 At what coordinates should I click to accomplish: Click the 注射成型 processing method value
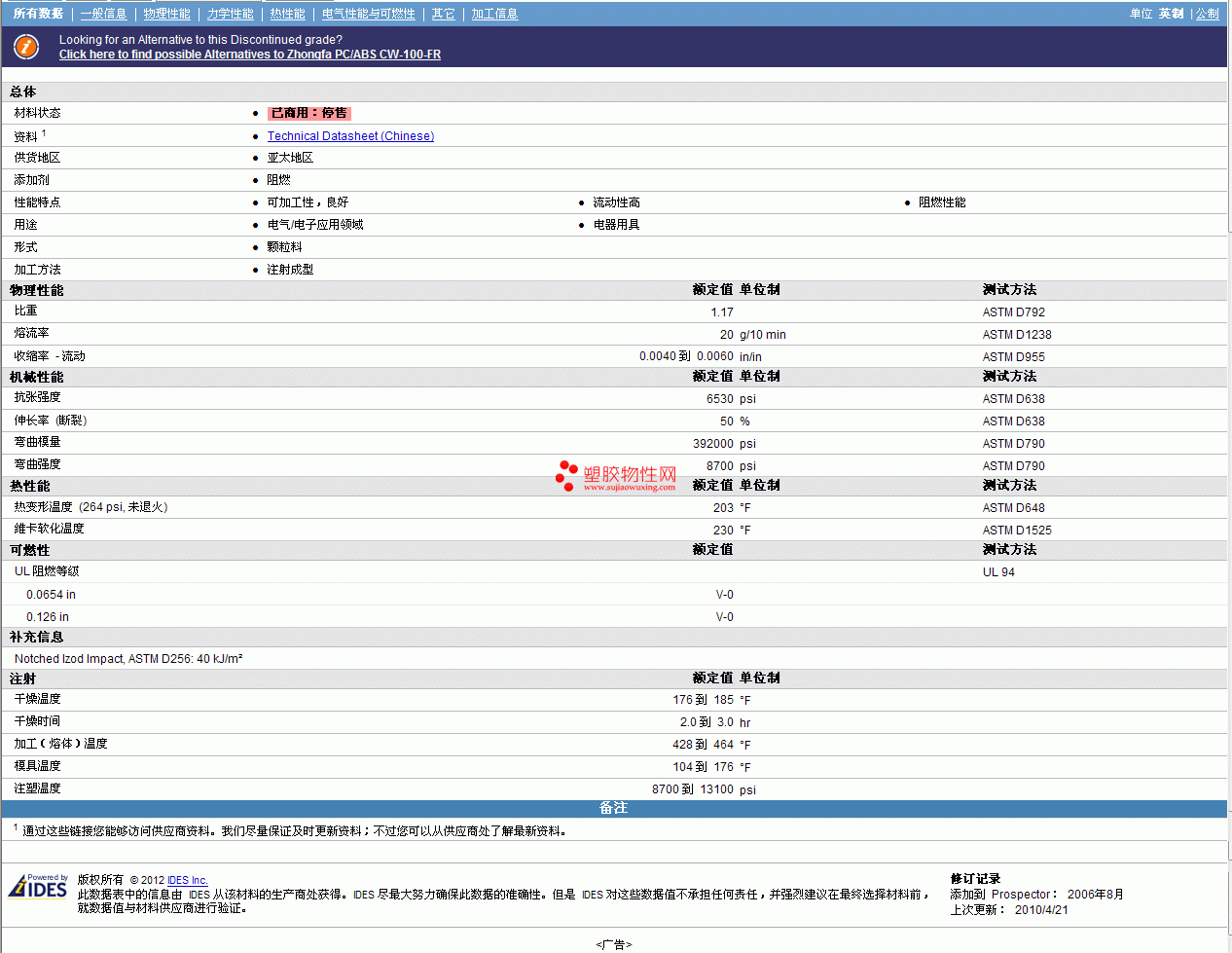(x=290, y=270)
